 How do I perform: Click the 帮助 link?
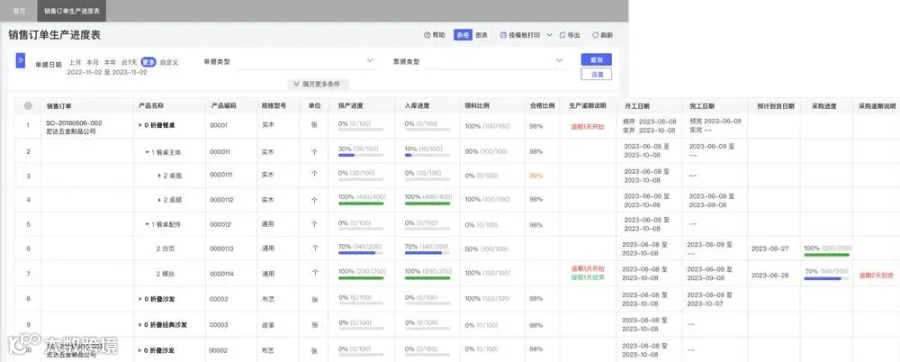[x=435, y=35]
